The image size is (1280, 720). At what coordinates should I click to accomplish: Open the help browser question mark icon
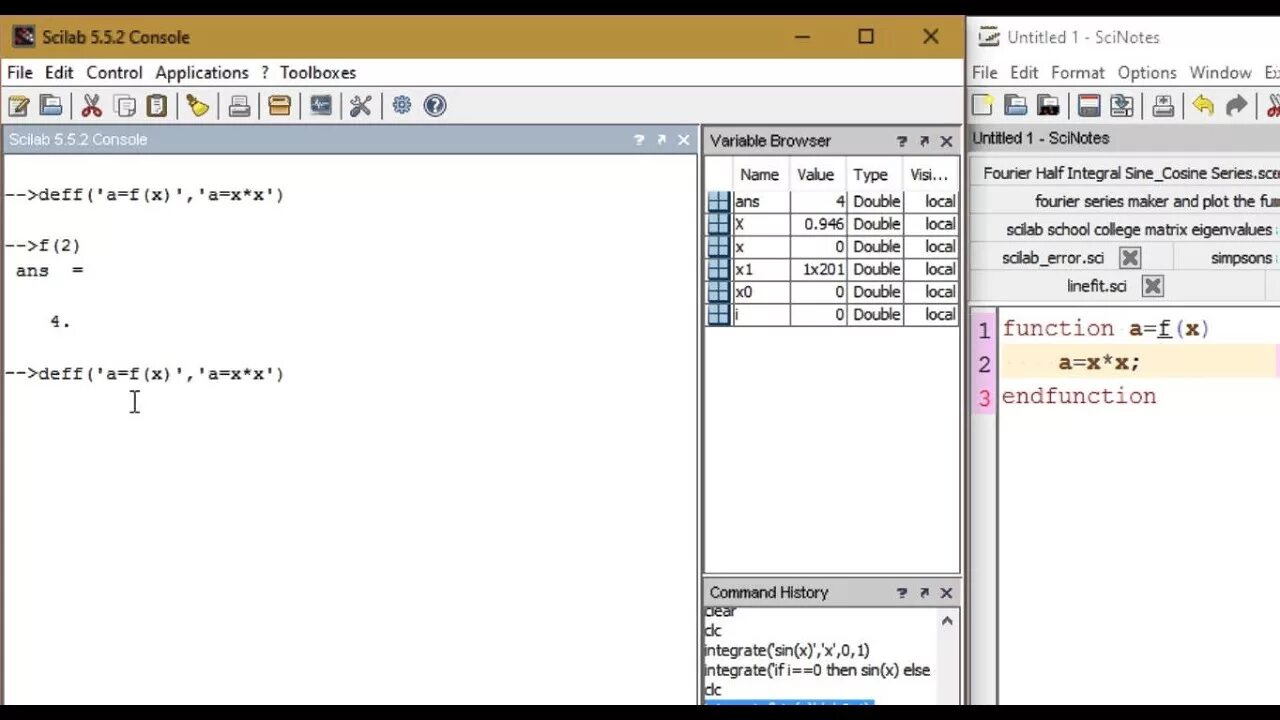435,105
